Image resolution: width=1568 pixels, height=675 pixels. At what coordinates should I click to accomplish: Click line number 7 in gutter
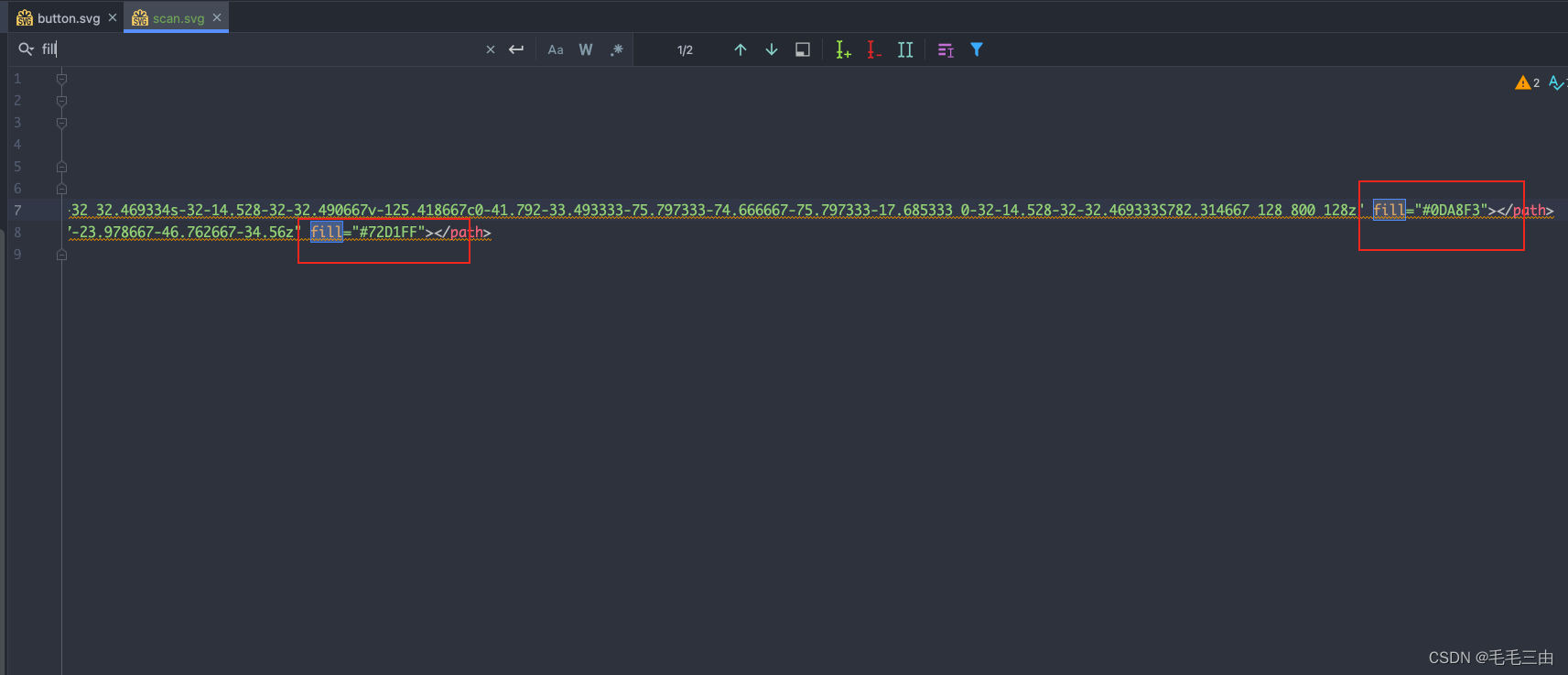point(17,211)
